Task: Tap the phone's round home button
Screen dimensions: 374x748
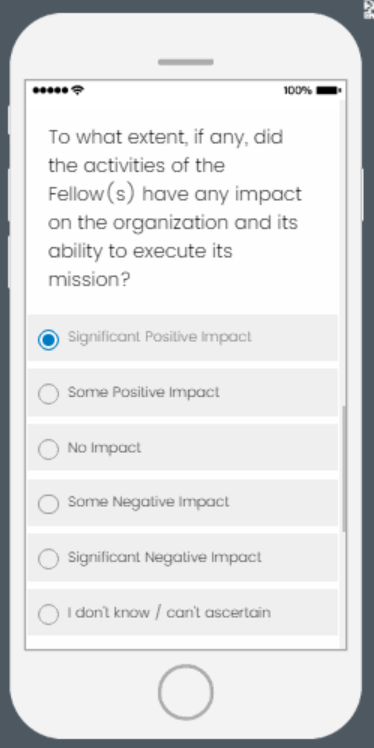Action: click(186, 691)
